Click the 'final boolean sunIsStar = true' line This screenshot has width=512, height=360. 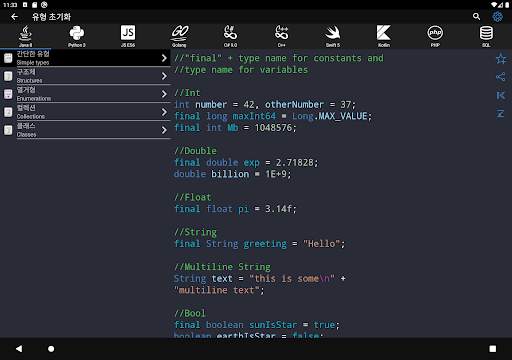(257, 325)
